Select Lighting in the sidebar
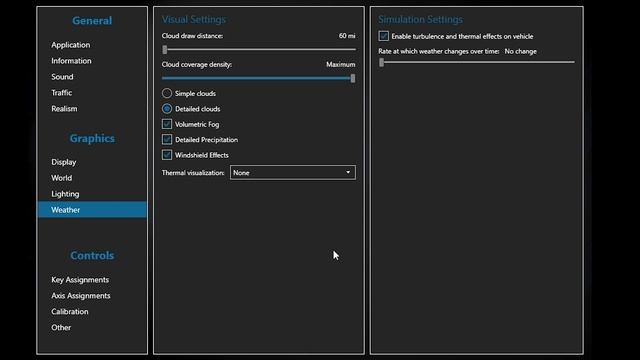Screen dimensions: 640x360 (x=65, y=194)
